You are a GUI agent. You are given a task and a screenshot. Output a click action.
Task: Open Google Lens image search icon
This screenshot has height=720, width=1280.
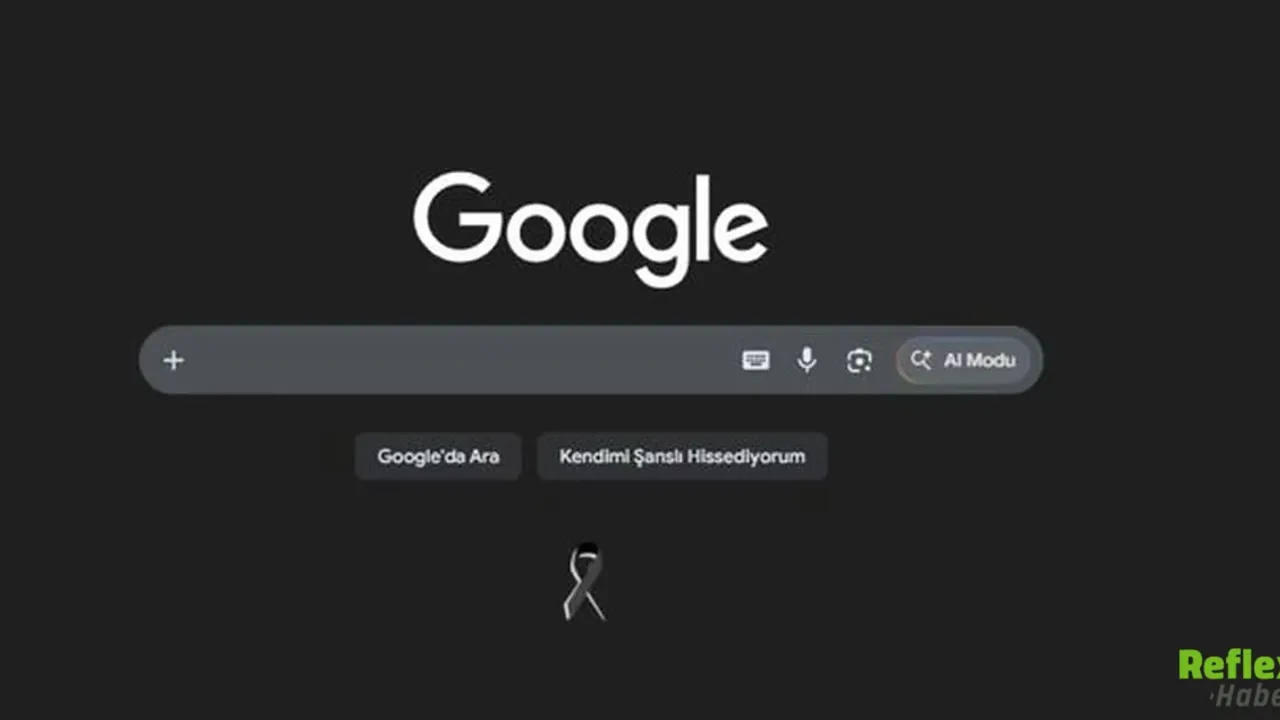coord(859,360)
